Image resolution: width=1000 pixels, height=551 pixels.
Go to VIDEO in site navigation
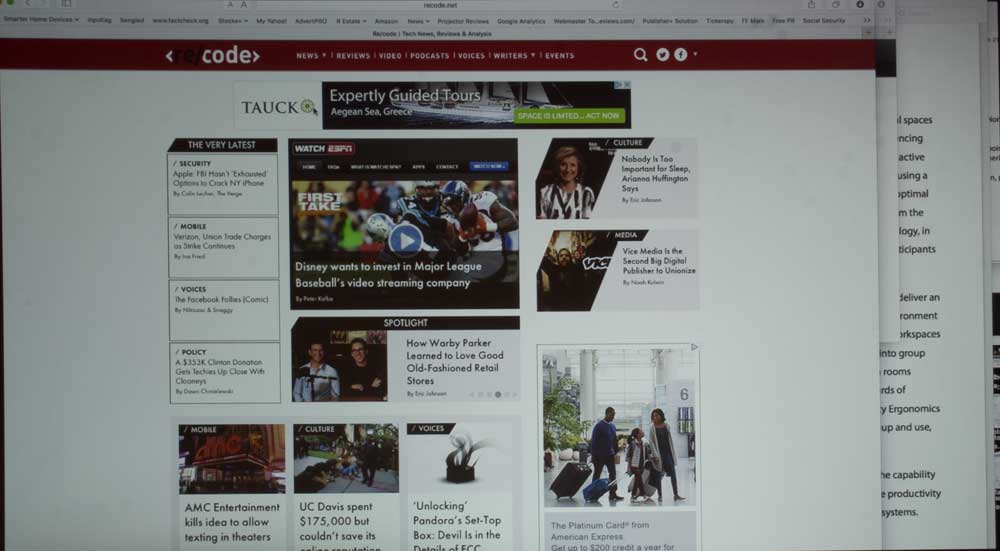(390, 55)
